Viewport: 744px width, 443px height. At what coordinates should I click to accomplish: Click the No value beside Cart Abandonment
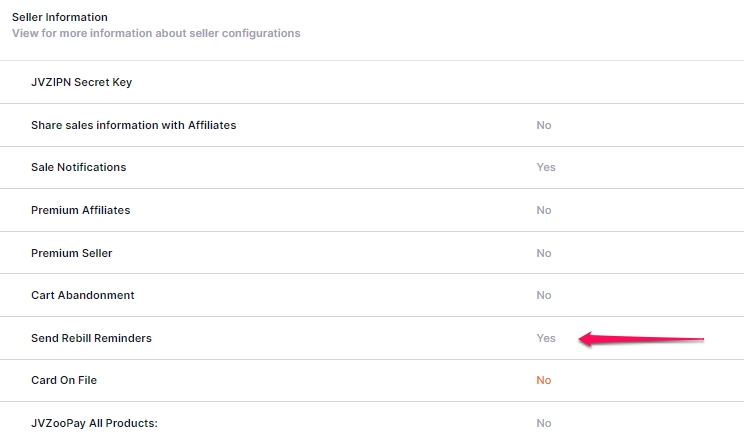pos(544,295)
